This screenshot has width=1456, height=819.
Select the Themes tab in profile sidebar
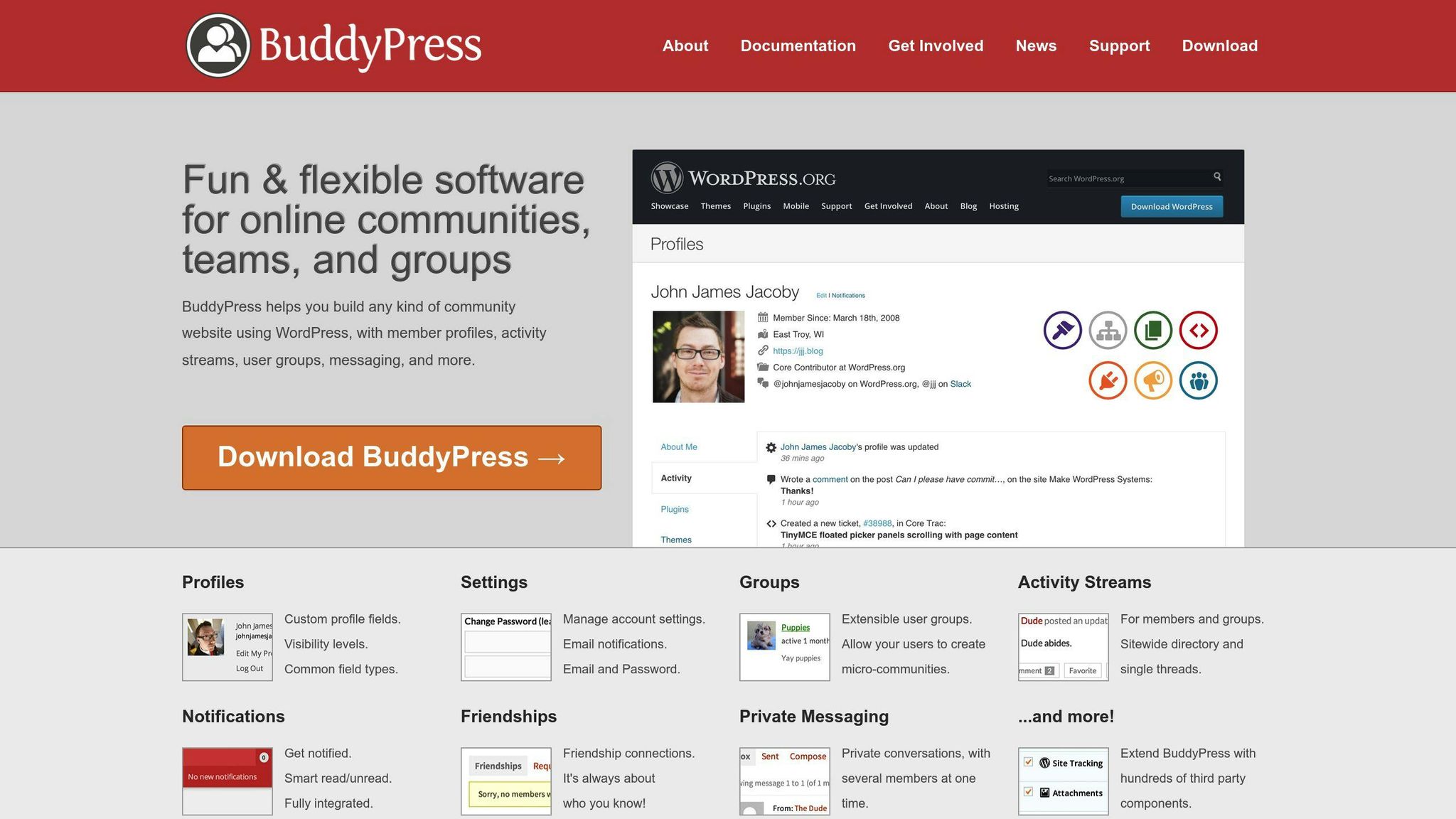pyautogui.click(x=676, y=540)
